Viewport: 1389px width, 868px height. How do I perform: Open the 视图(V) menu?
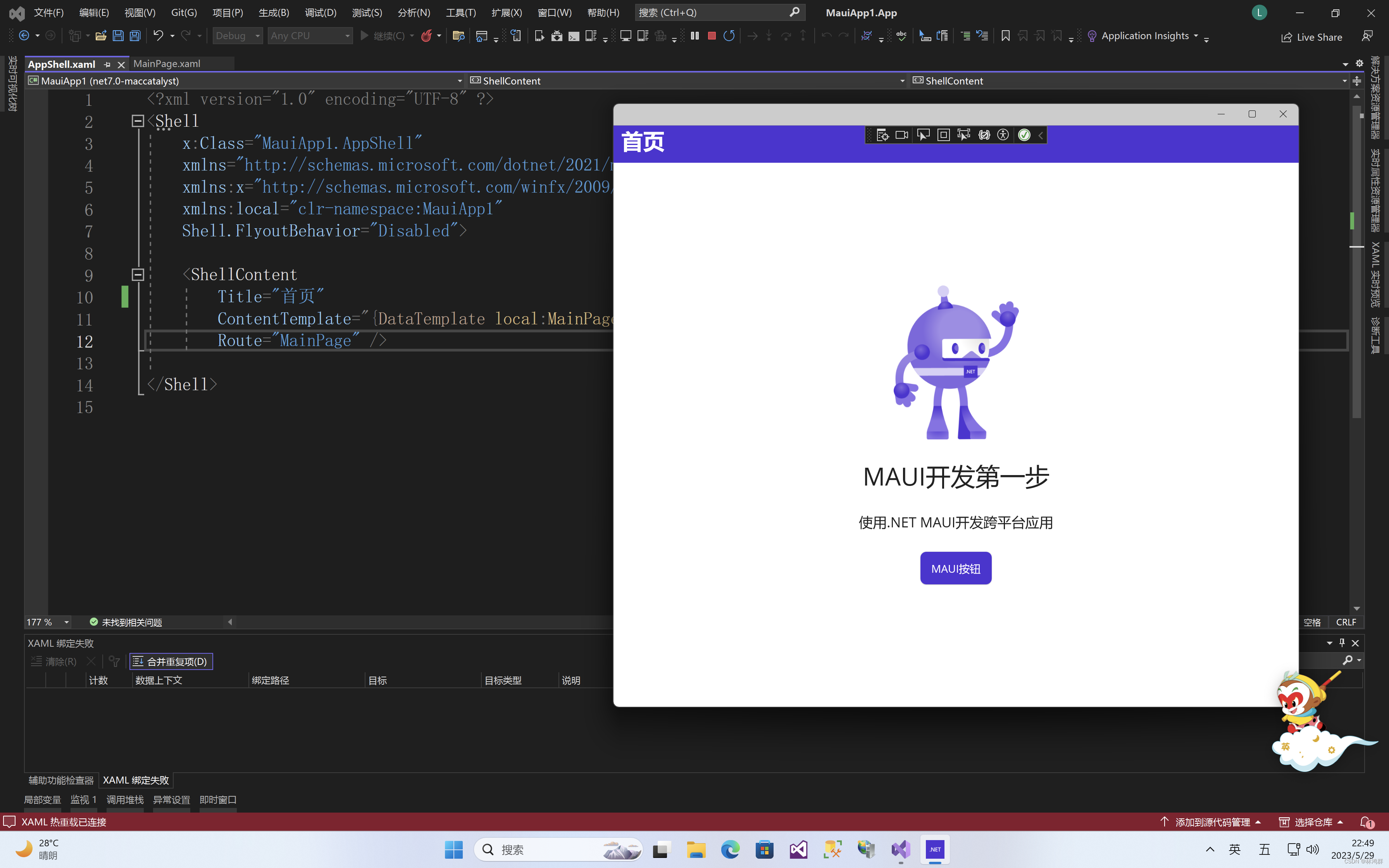coord(139,12)
